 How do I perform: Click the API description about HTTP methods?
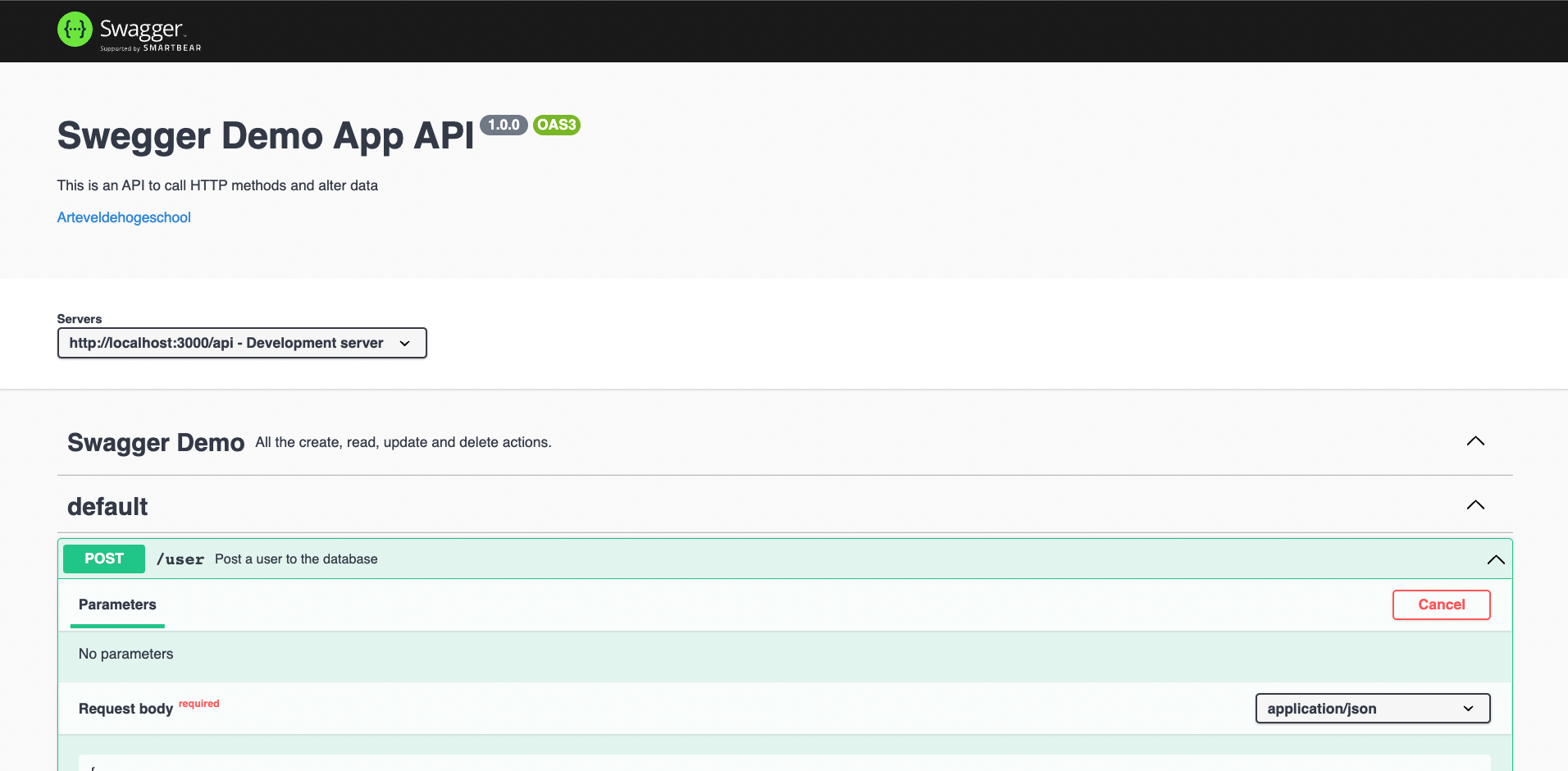[x=217, y=185]
